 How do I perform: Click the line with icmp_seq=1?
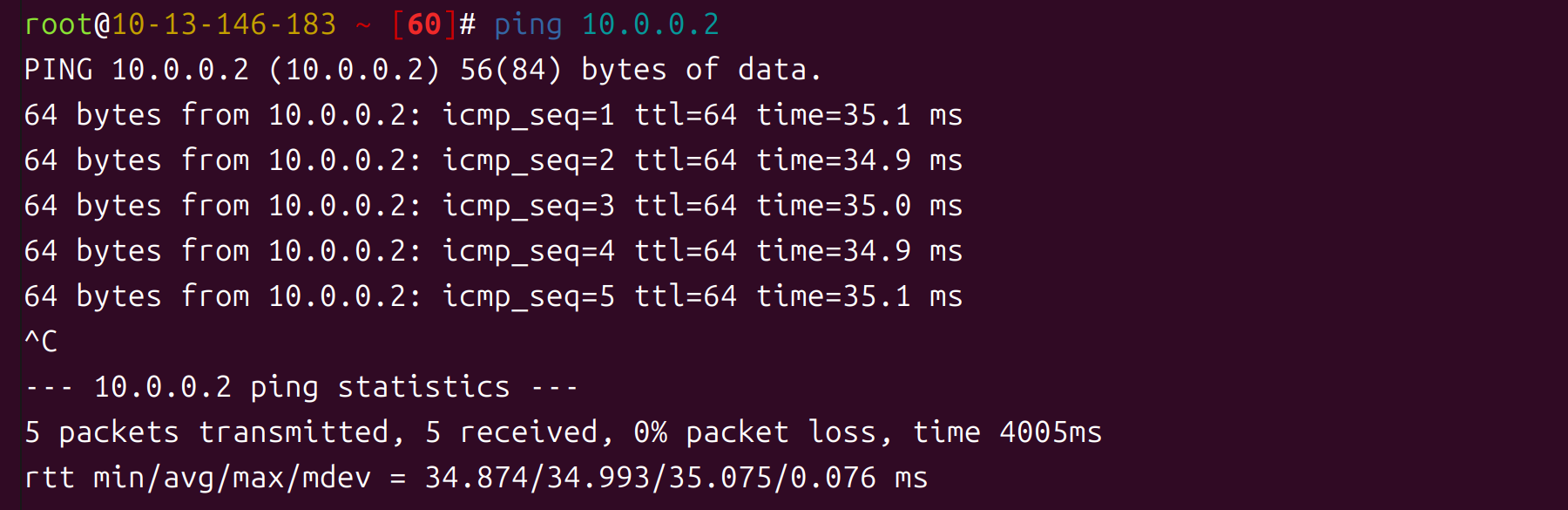[x=493, y=115]
